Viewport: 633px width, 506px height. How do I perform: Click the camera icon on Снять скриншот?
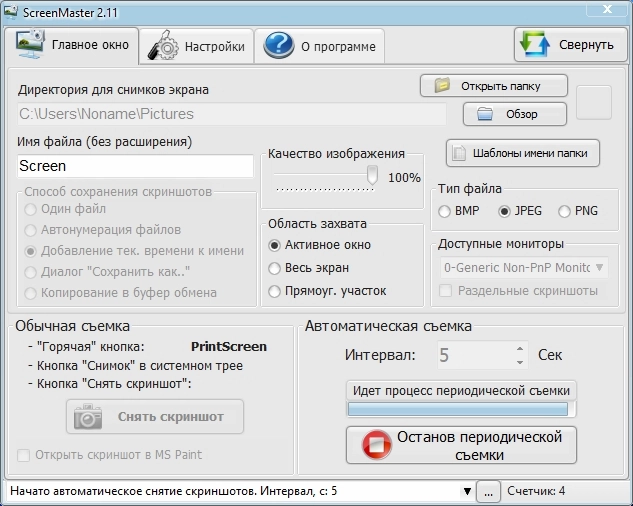88,416
